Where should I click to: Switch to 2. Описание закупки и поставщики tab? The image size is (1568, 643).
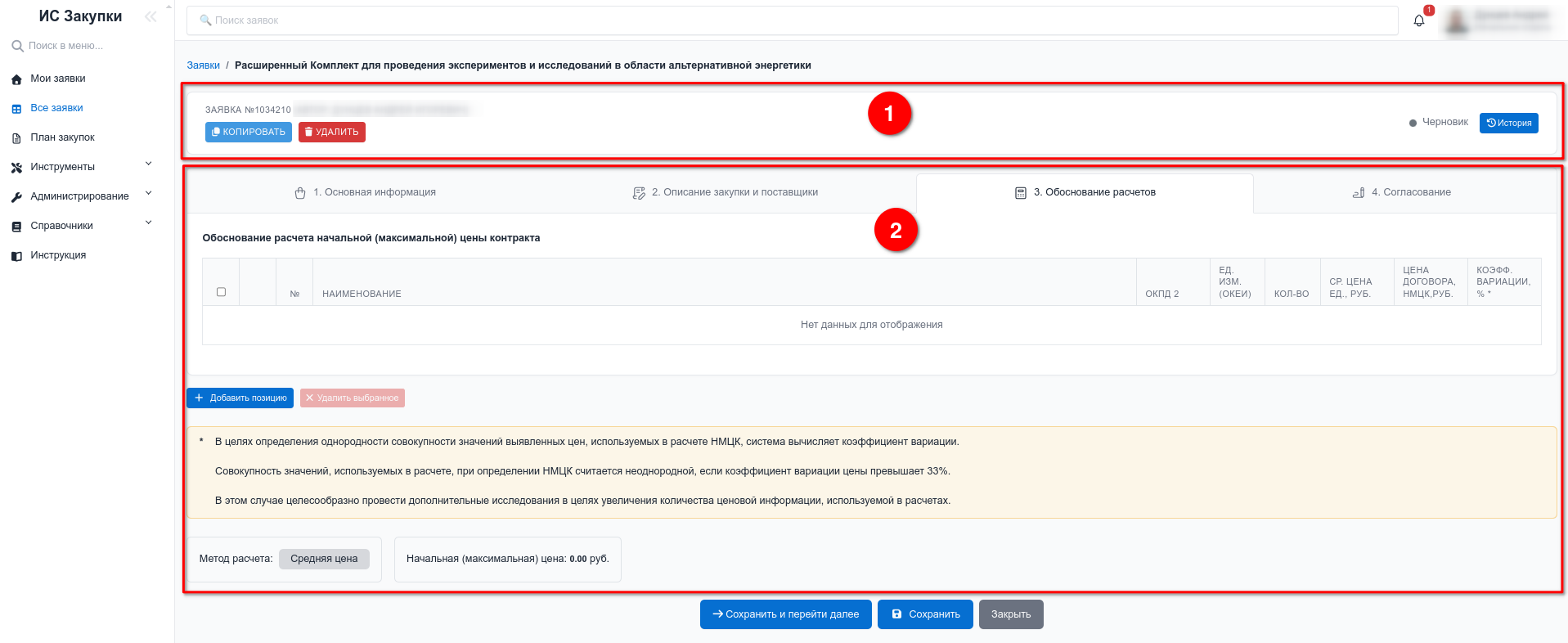725,193
